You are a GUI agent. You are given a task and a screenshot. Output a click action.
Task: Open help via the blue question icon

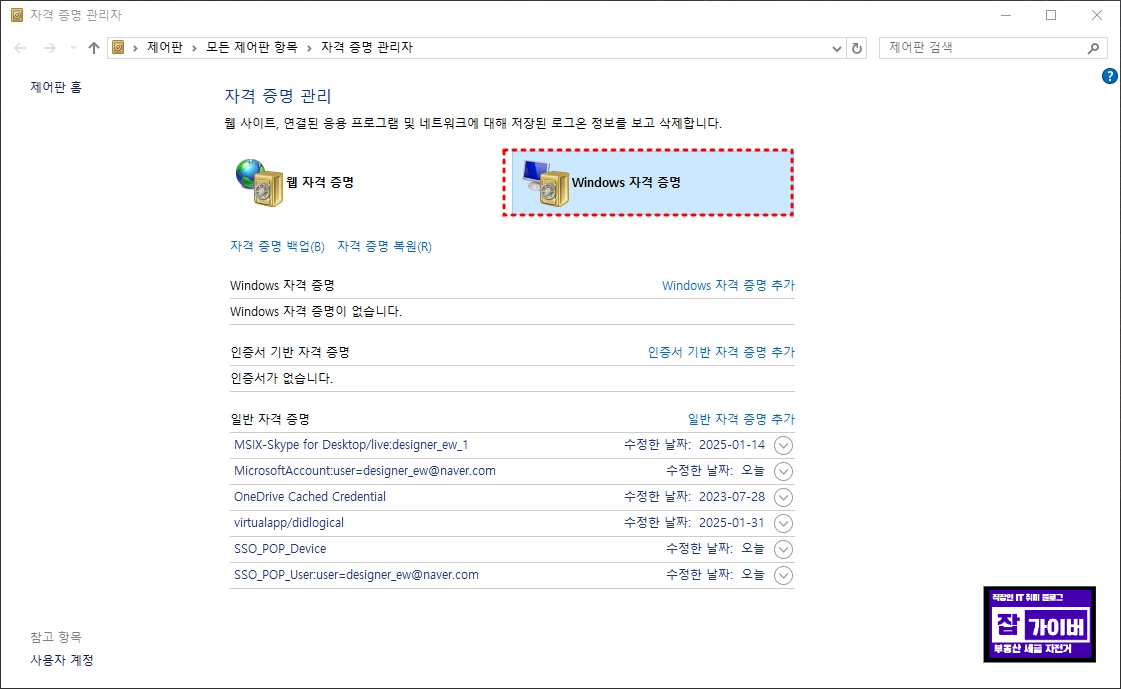1109,76
